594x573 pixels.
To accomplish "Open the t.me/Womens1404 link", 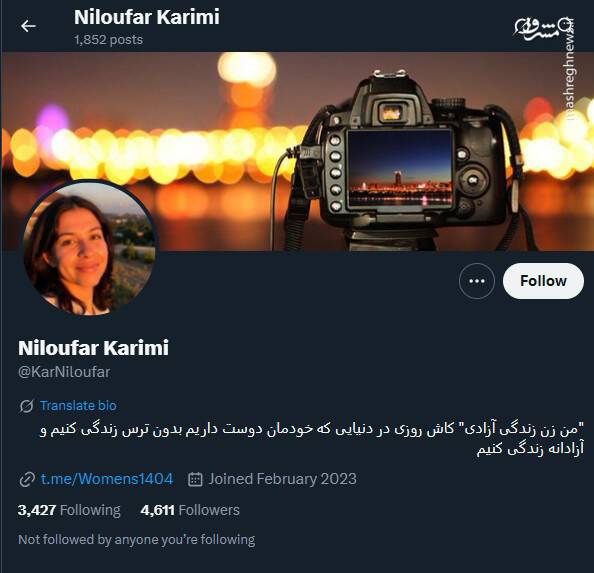I will click(x=107, y=479).
